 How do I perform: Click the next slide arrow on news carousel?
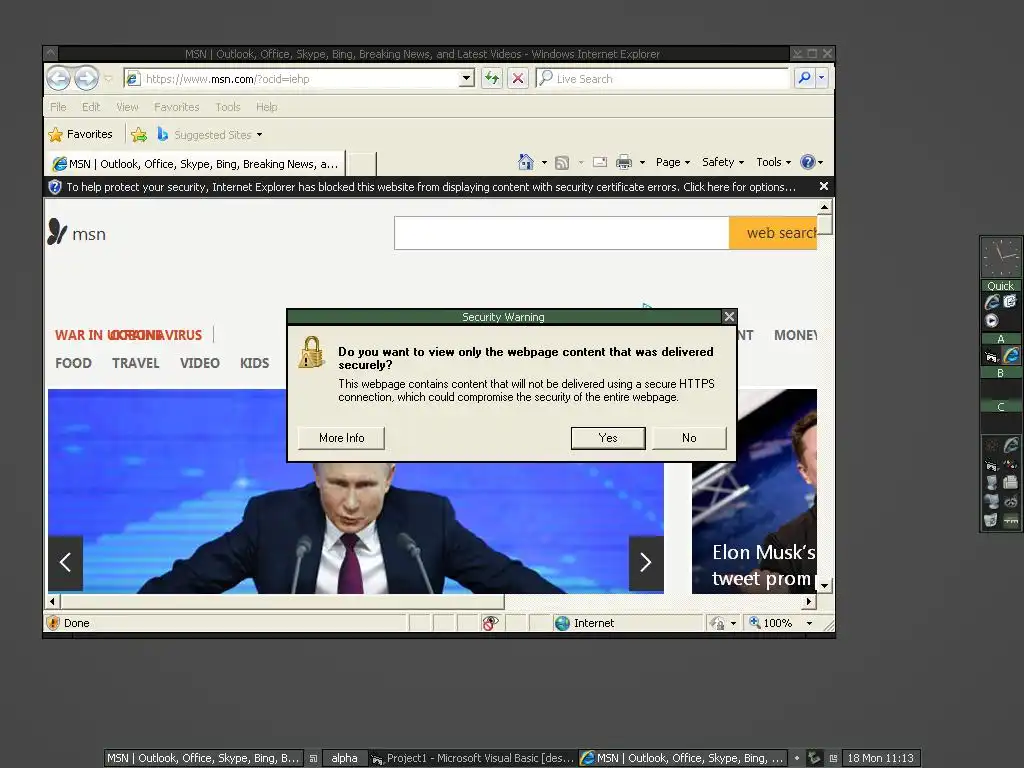coord(646,563)
